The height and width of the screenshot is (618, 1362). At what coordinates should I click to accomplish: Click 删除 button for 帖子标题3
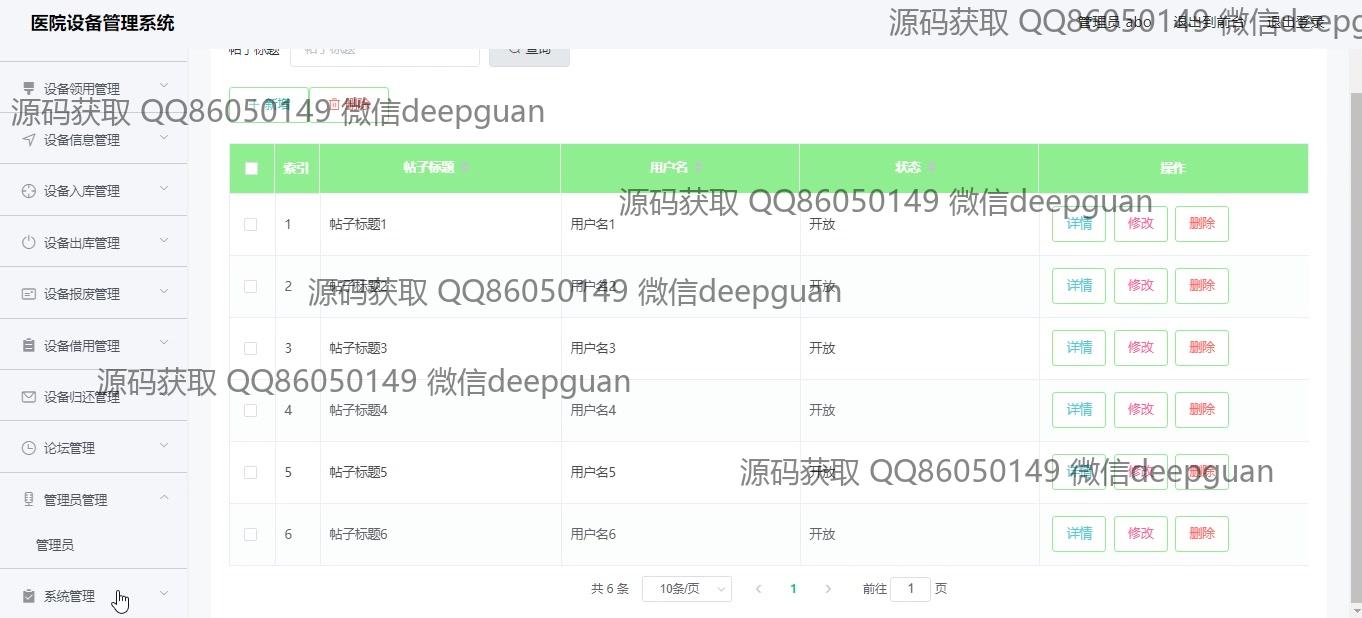click(1202, 348)
